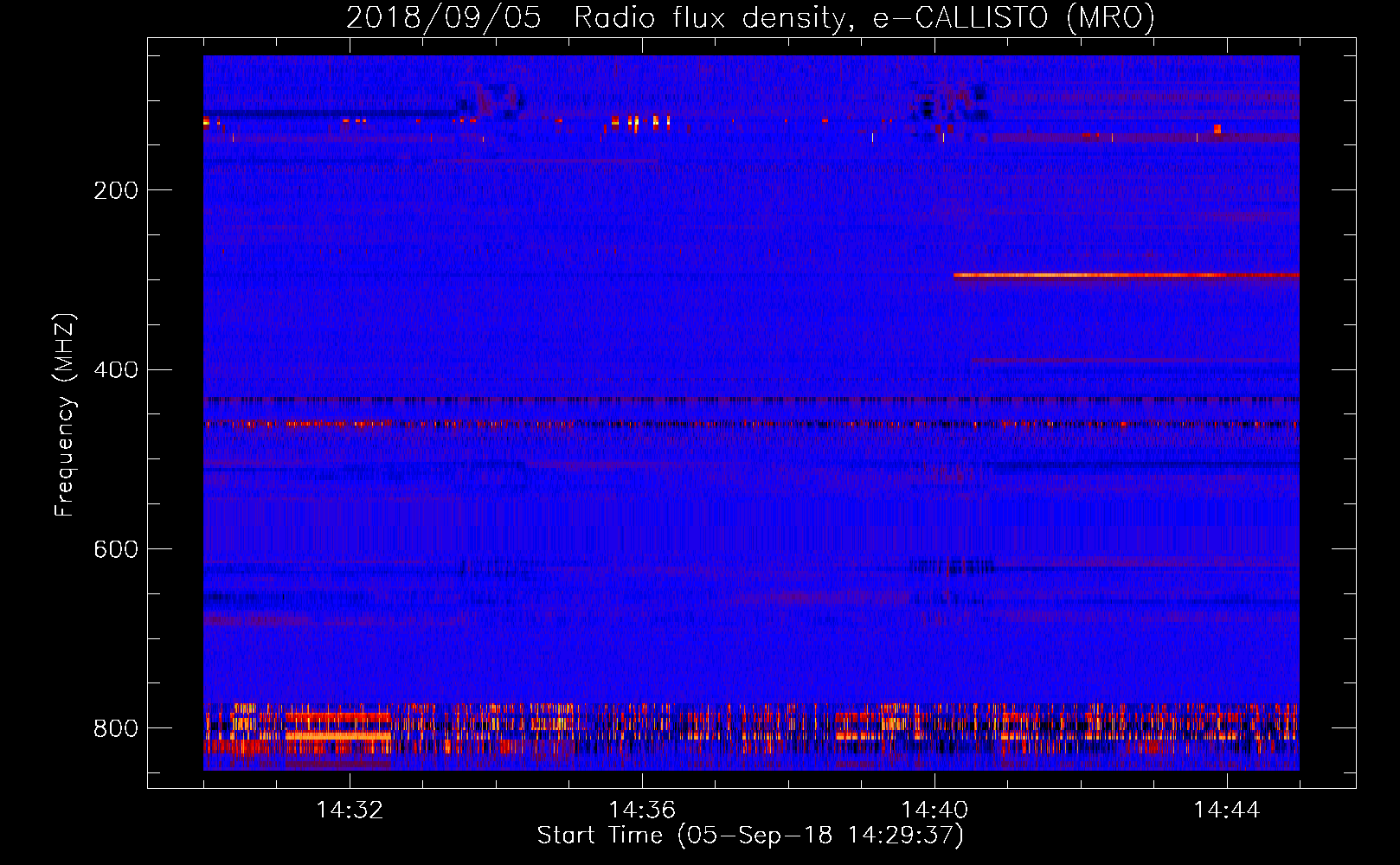This screenshot has height=865, width=1400.
Task: Select the 'Frequency (MHZ)' axis label
Action: (x=65, y=414)
